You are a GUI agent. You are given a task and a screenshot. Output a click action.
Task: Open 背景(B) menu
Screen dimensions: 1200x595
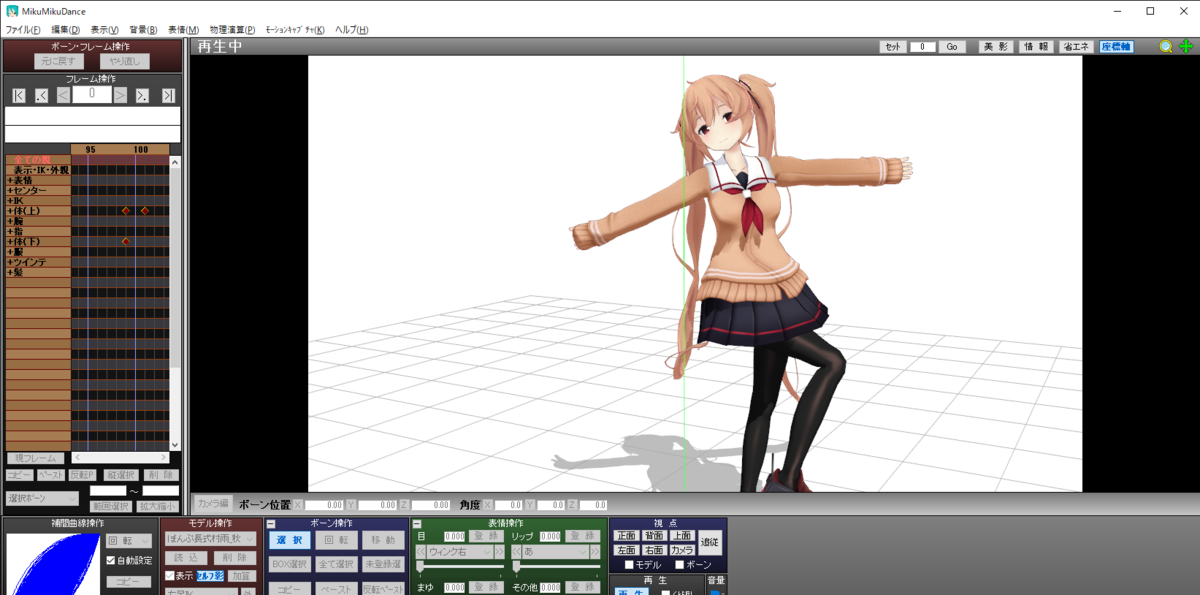[x=143, y=30]
